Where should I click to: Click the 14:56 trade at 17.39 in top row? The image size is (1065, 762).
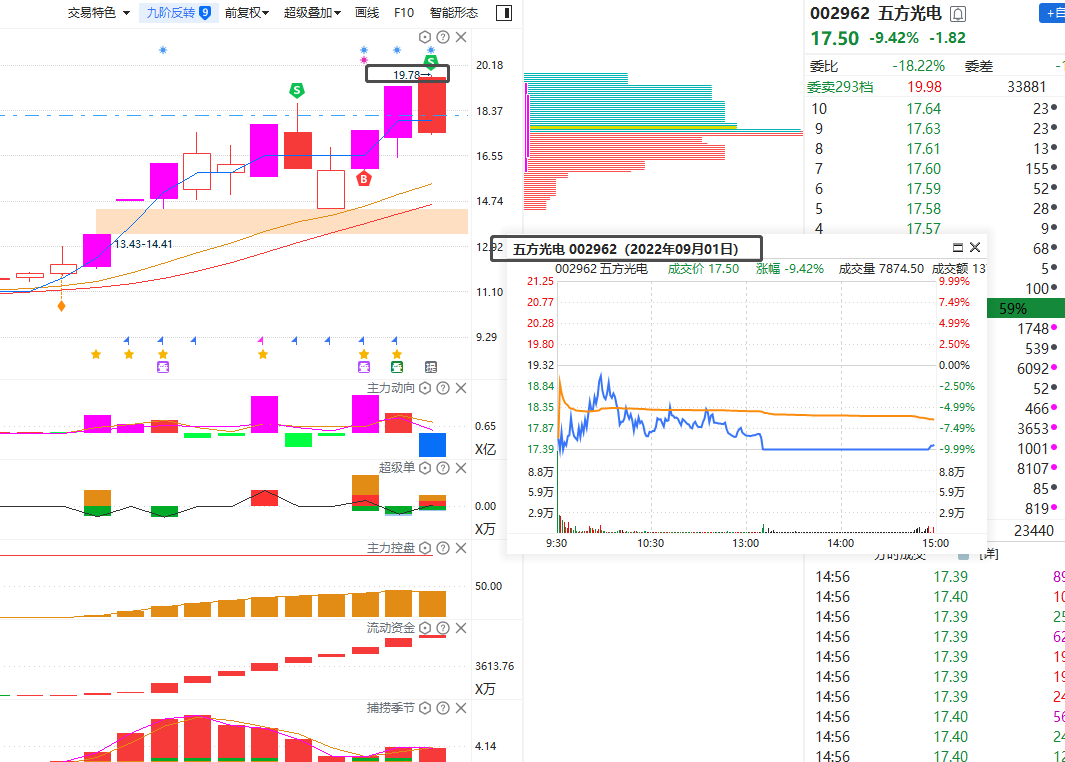(935, 577)
